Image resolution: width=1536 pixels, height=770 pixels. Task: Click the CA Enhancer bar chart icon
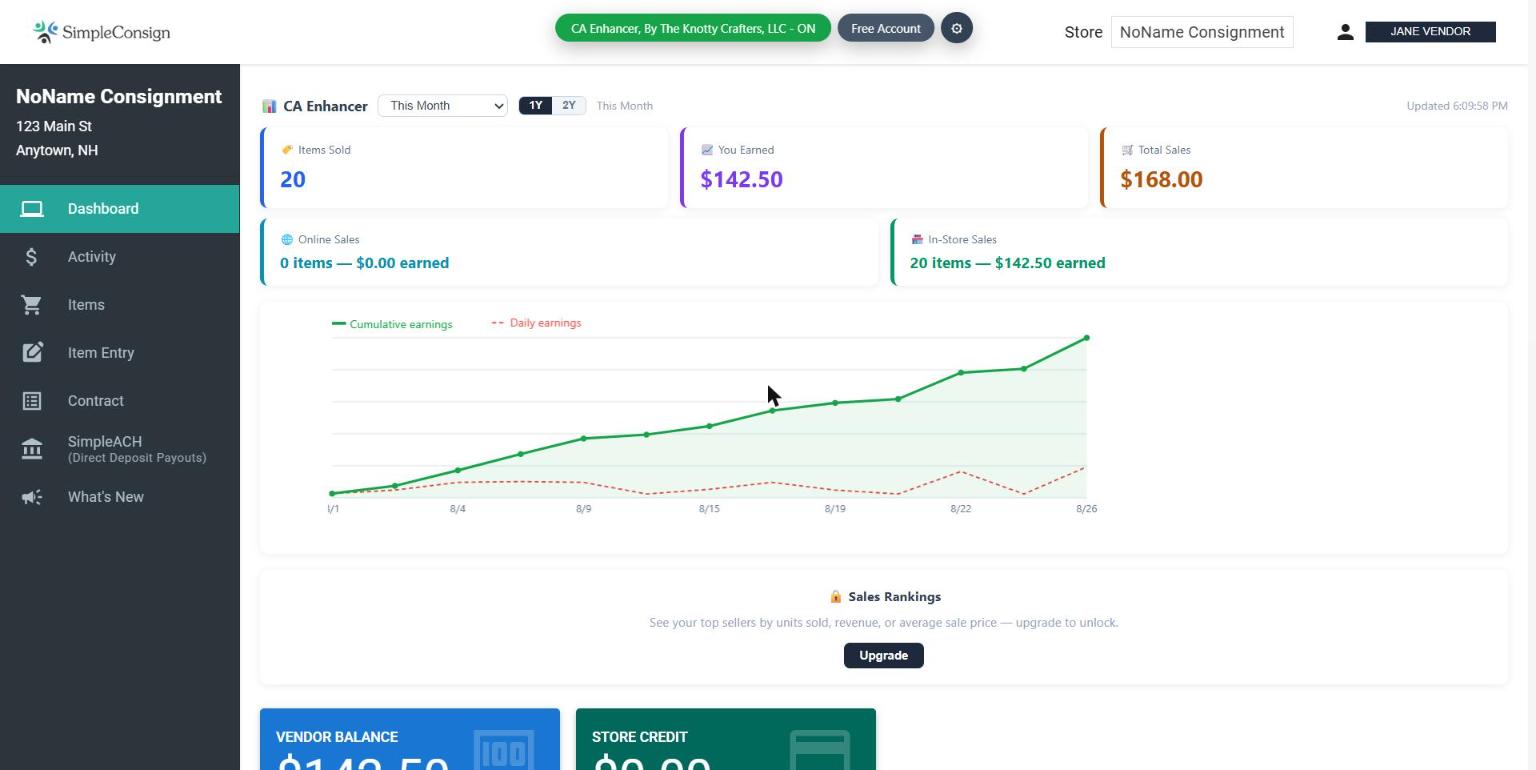(269, 106)
